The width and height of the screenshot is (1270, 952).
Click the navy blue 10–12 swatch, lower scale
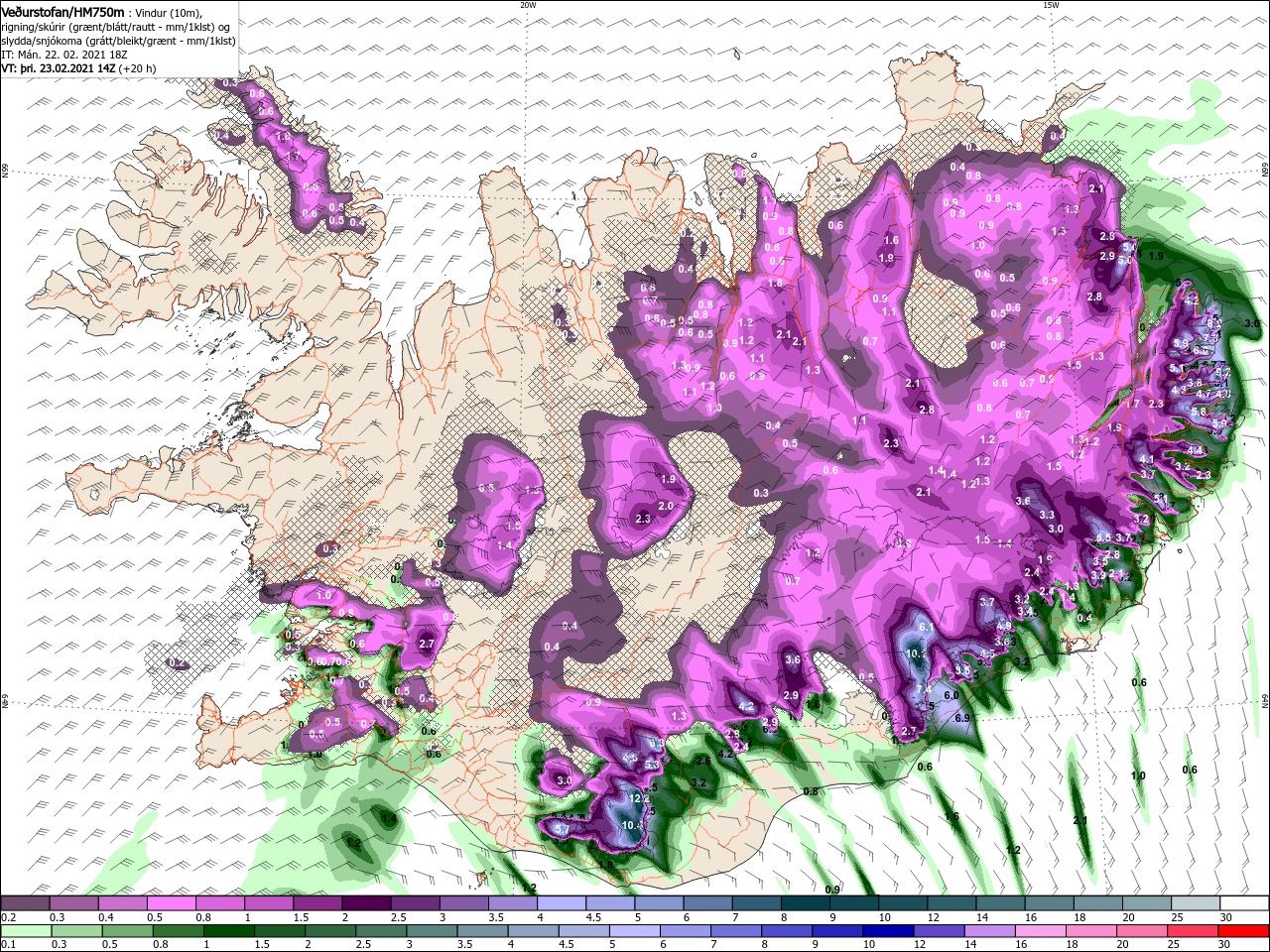coord(889,931)
